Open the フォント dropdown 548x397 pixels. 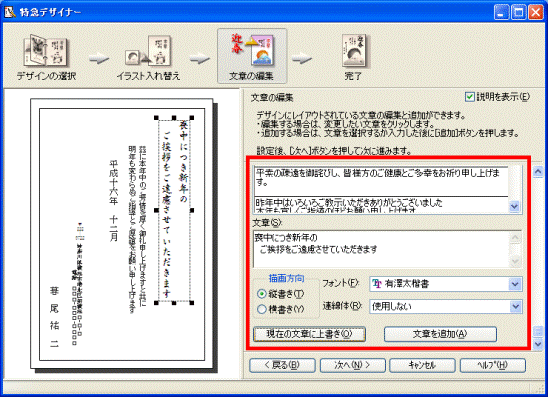tap(515, 284)
